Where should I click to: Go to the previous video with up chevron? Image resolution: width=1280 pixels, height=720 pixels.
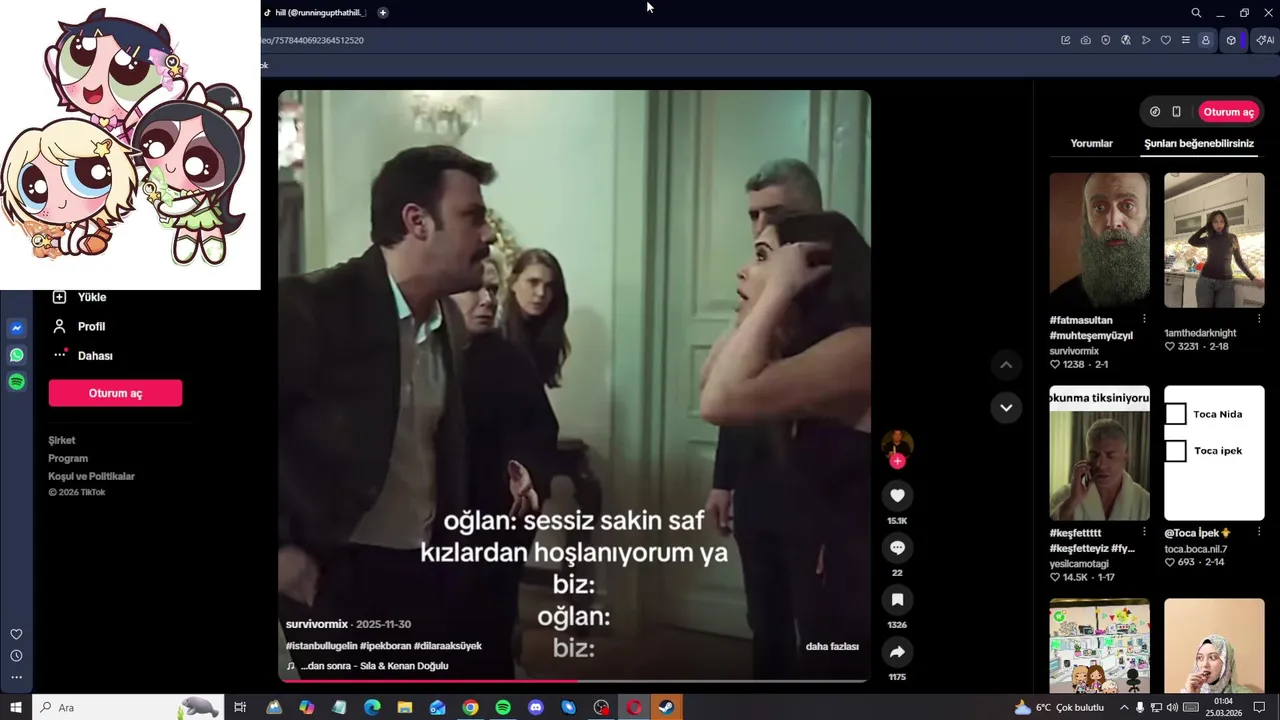pos(1006,365)
